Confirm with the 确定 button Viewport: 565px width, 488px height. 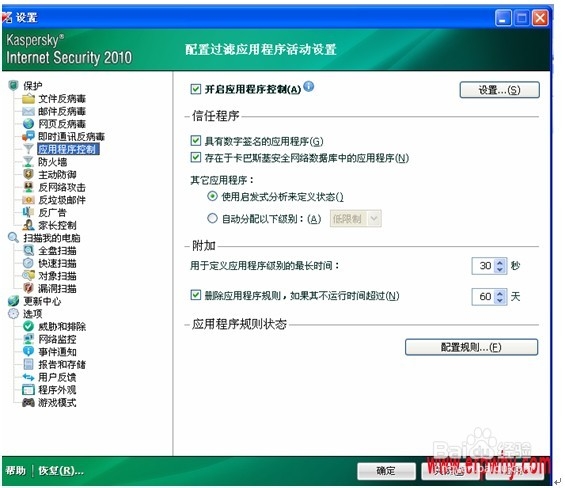pyautogui.click(x=386, y=471)
